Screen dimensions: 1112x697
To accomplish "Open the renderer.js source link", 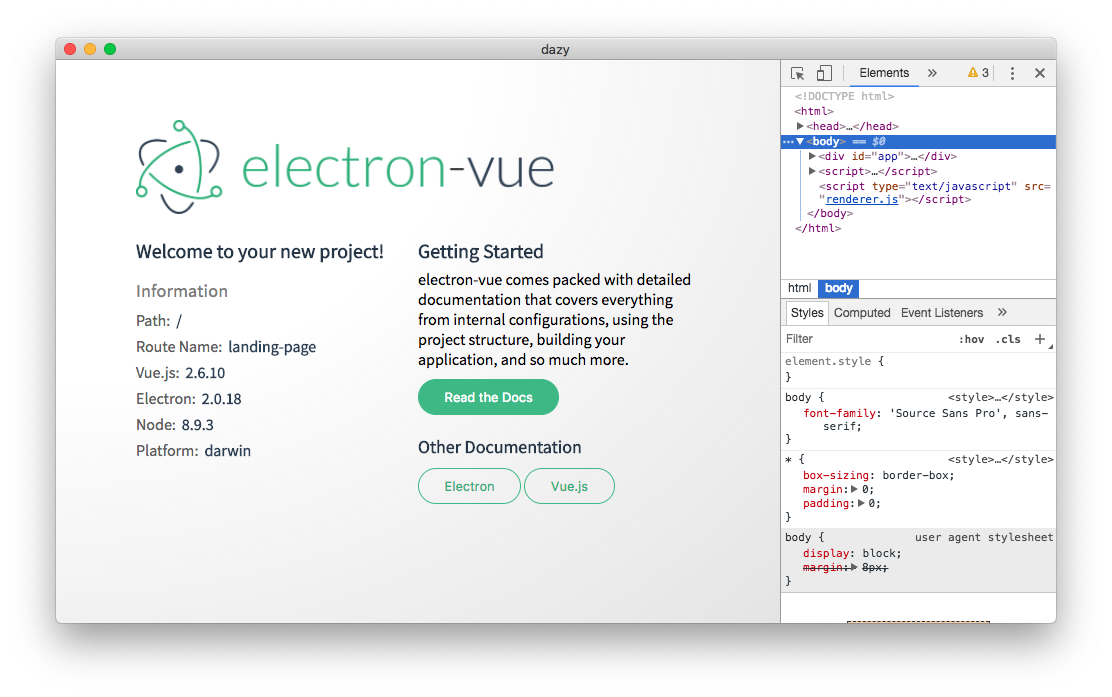I will click(x=862, y=199).
